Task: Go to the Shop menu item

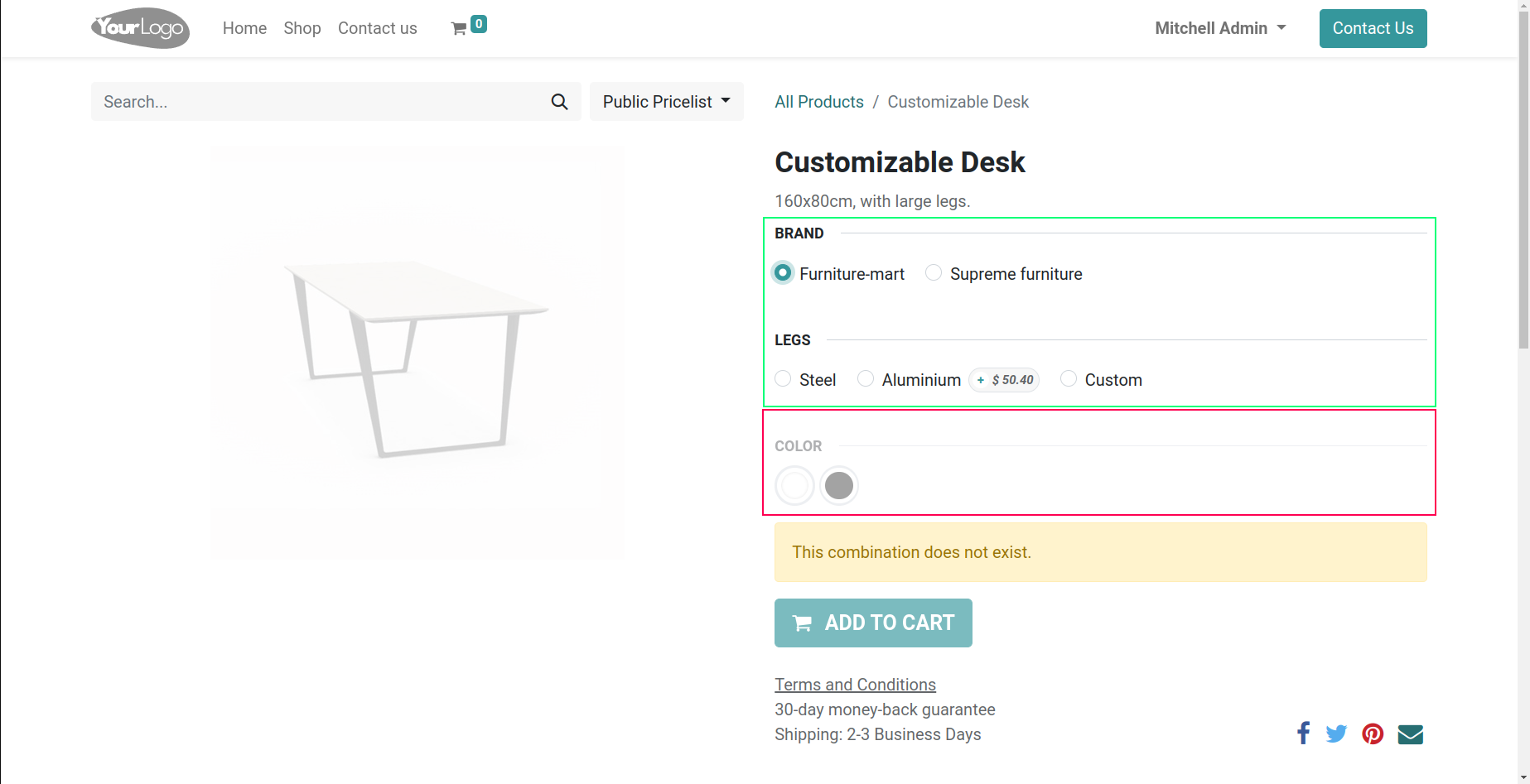Action: [302, 28]
